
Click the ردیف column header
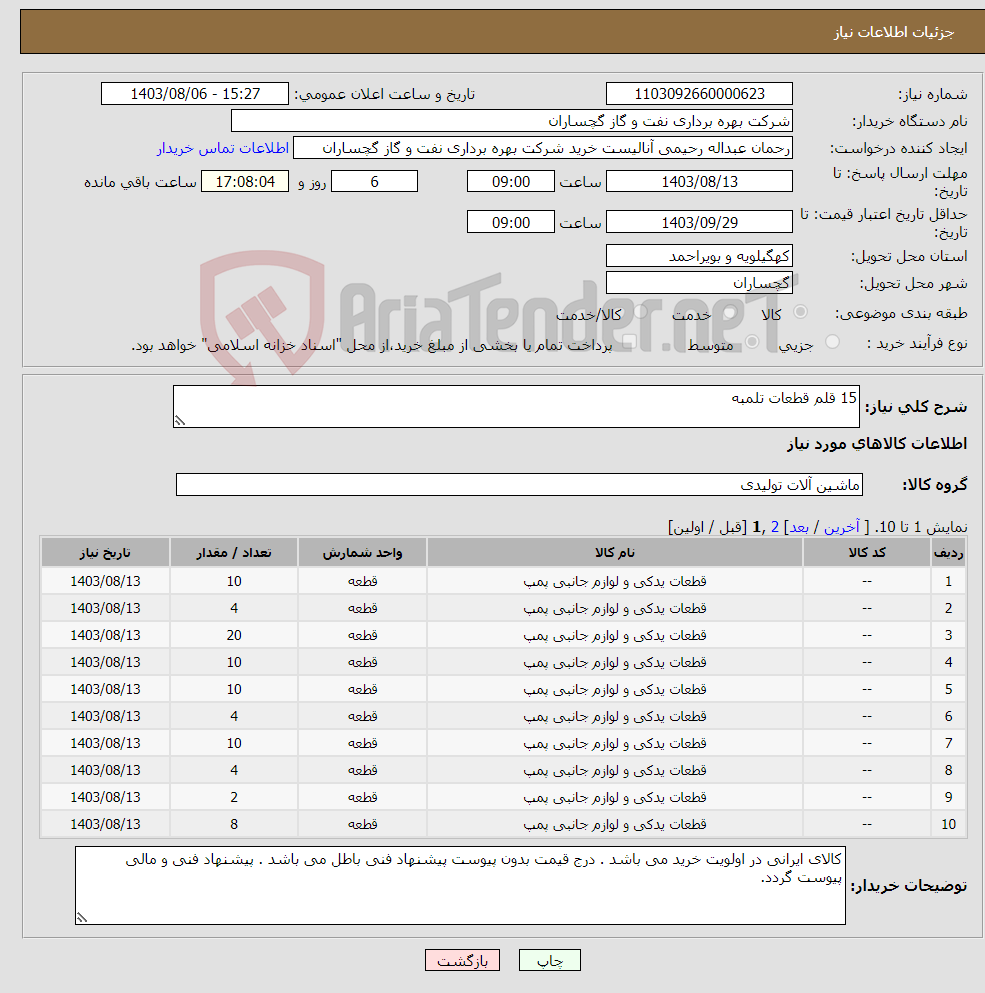click(948, 553)
